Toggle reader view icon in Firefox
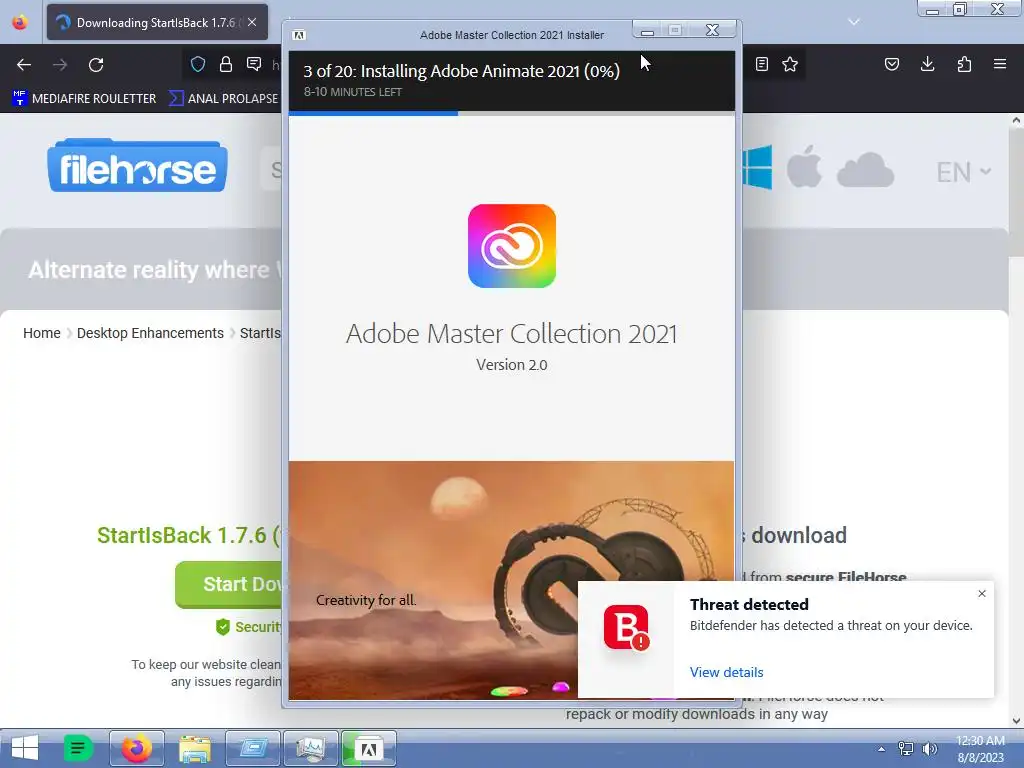 [761, 64]
